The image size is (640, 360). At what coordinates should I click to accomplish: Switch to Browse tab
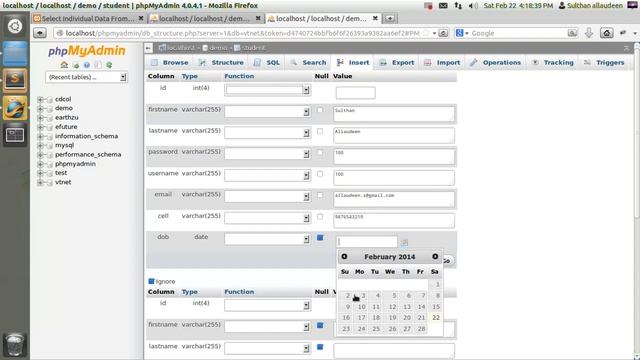tap(170, 62)
